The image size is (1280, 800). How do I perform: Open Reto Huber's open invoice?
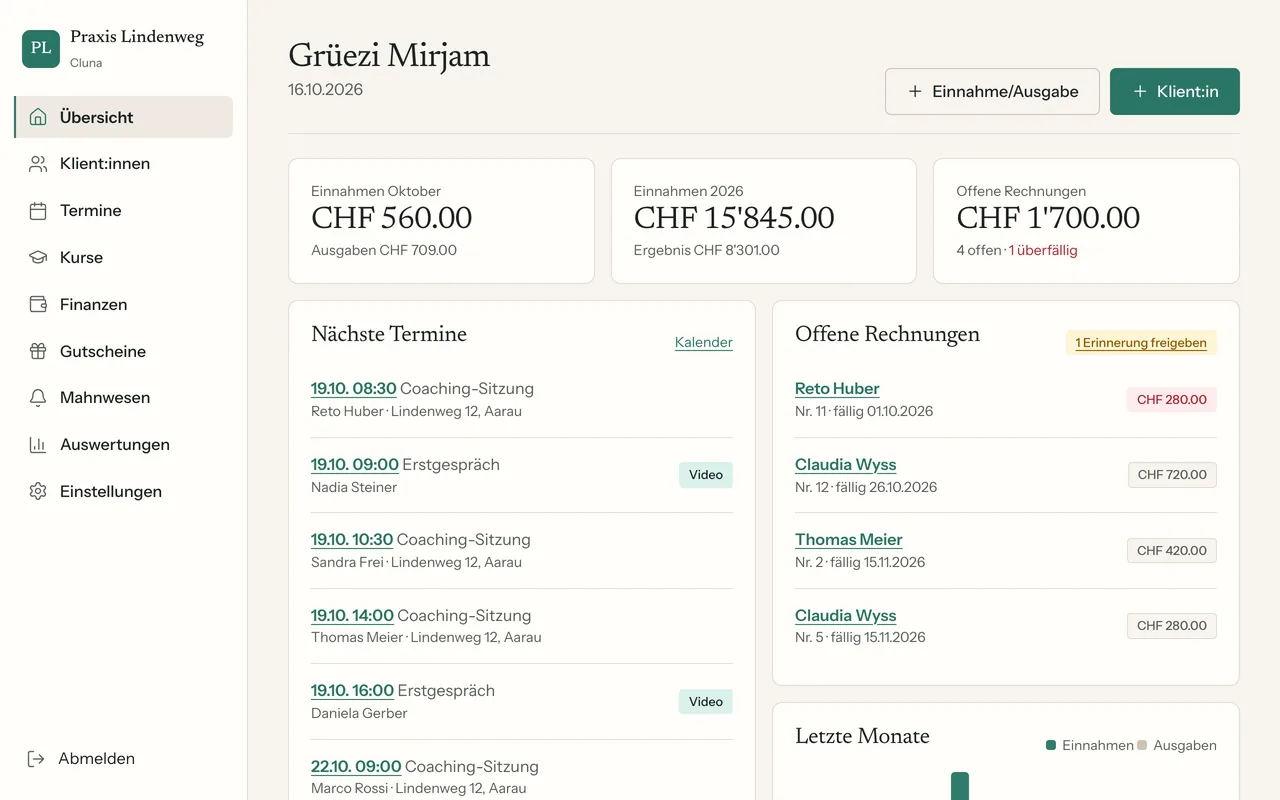(x=837, y=388)
